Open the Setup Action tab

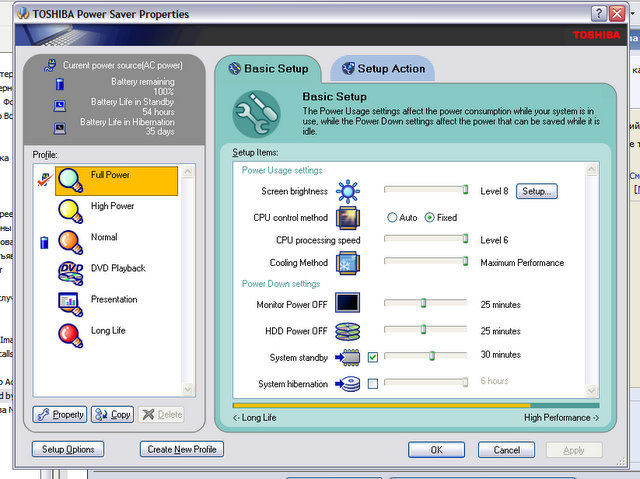(383, 69)
